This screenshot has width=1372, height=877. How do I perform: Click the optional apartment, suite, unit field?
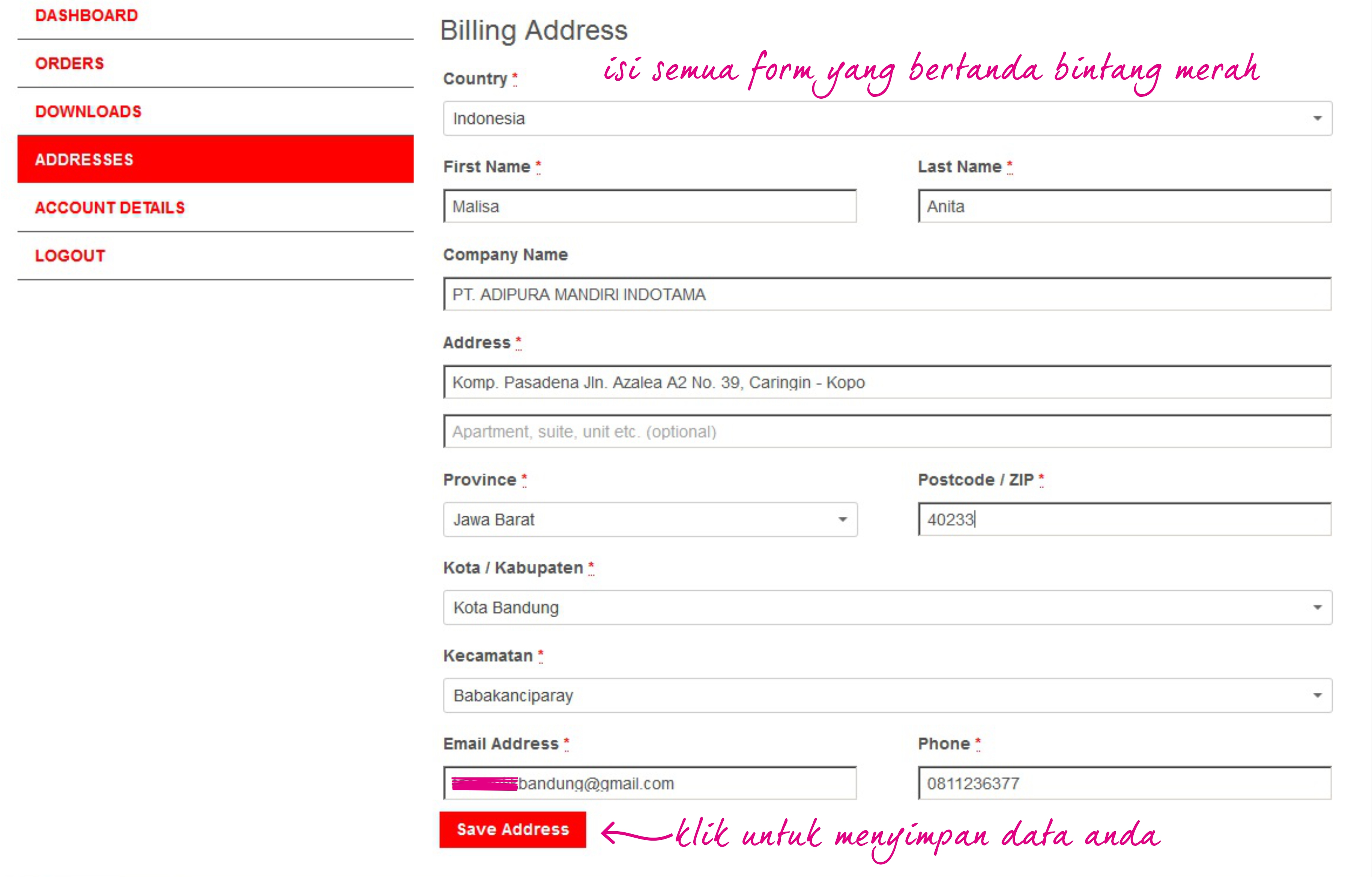tap(887, 432)
